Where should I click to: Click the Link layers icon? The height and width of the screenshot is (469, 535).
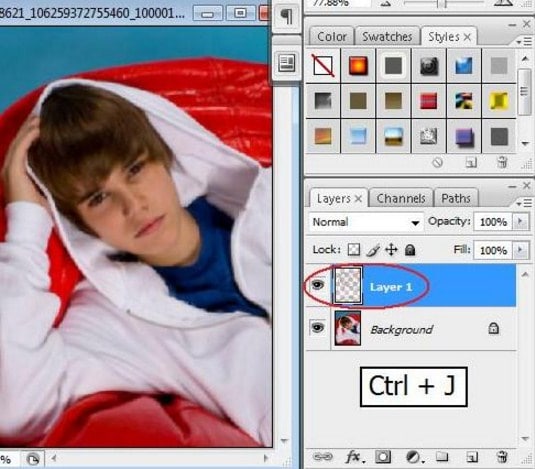(322, 456)
